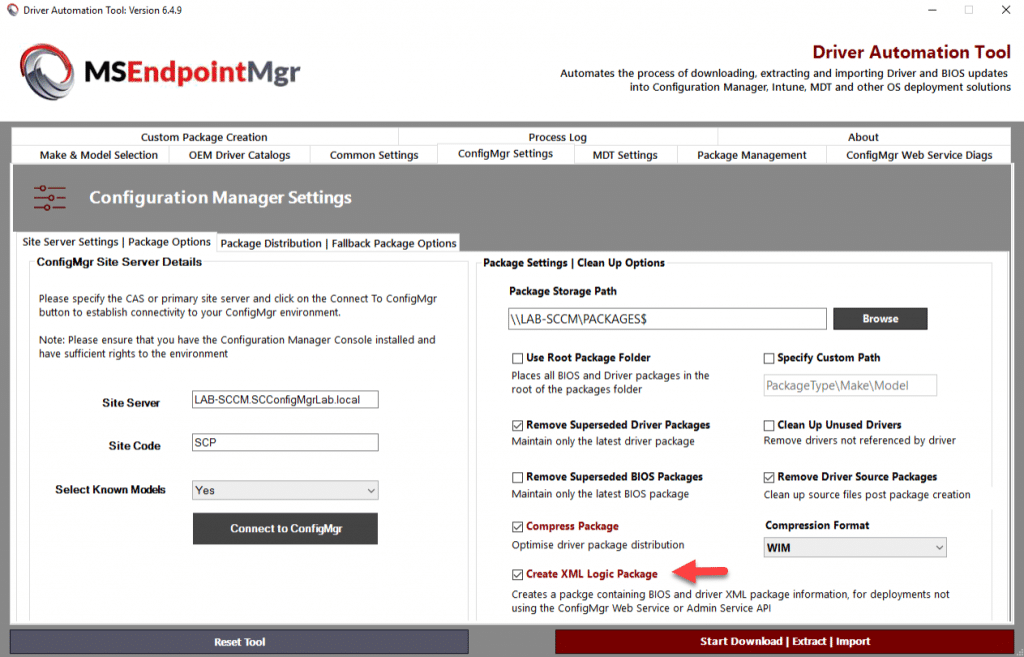
Task: Check the Clean Up Unused Drivers option
Action: tap(769, 426)
